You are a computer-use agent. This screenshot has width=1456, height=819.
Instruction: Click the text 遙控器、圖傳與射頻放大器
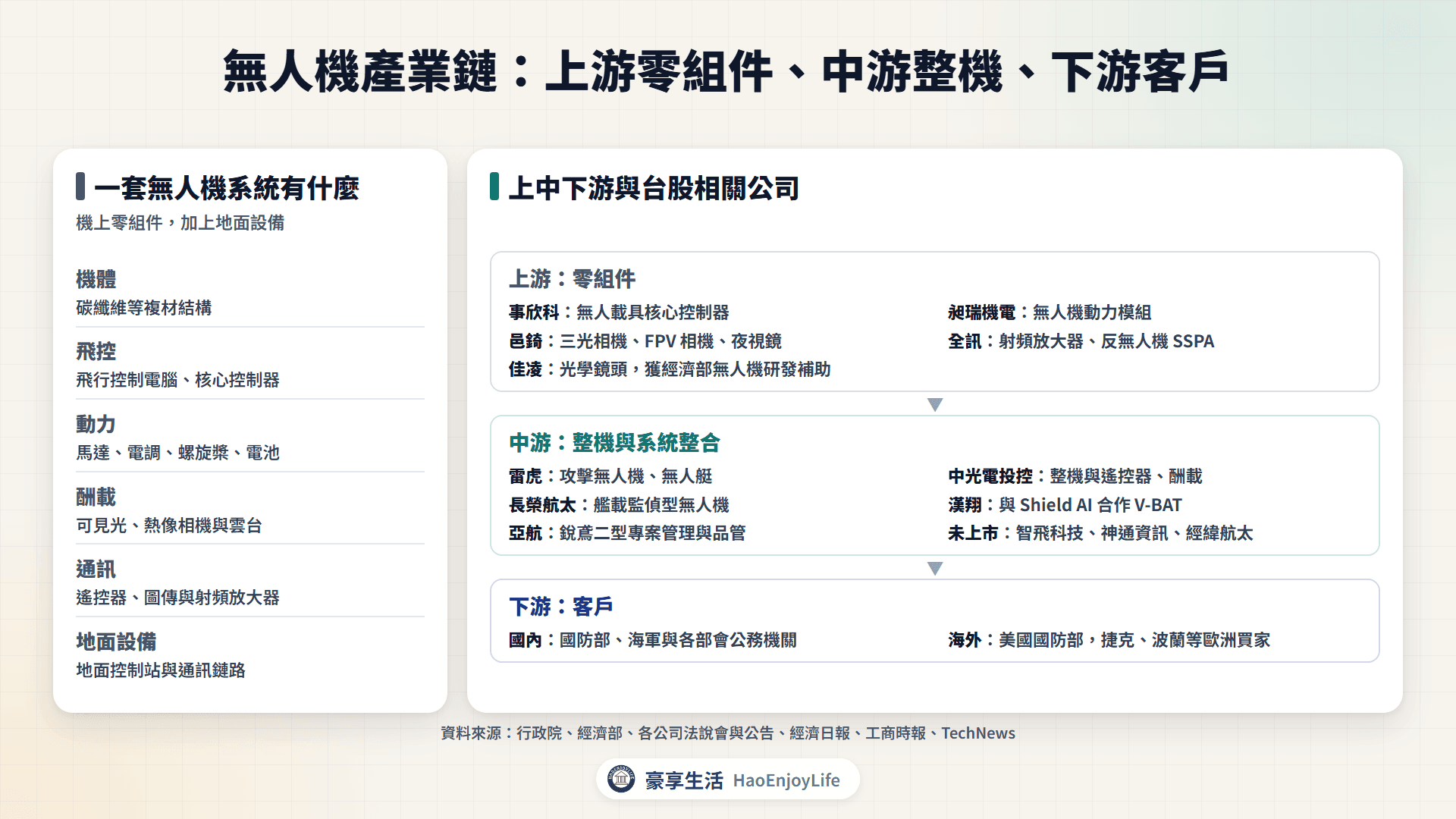coord(177,598)
